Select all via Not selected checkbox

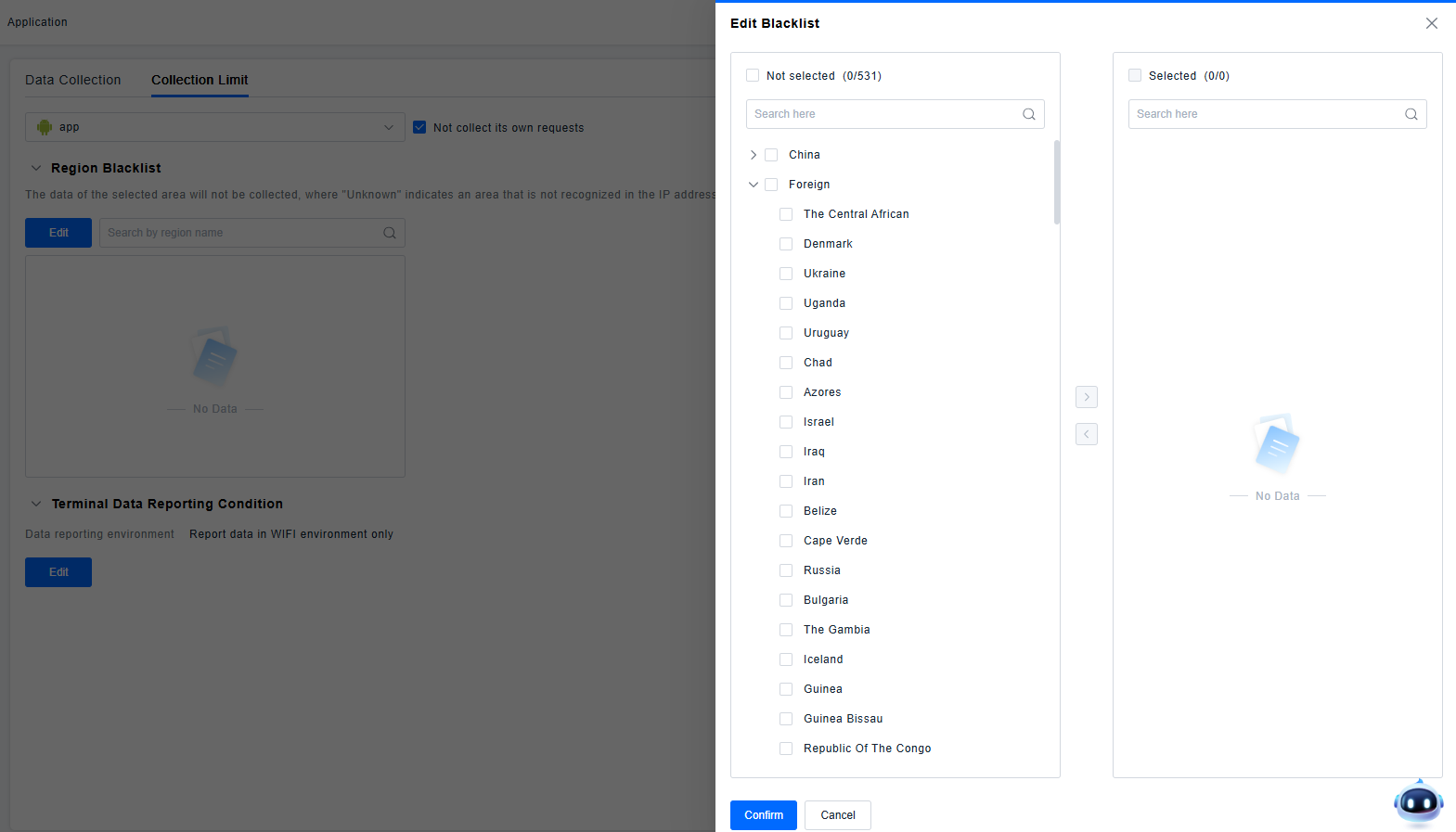coord(753,76)
